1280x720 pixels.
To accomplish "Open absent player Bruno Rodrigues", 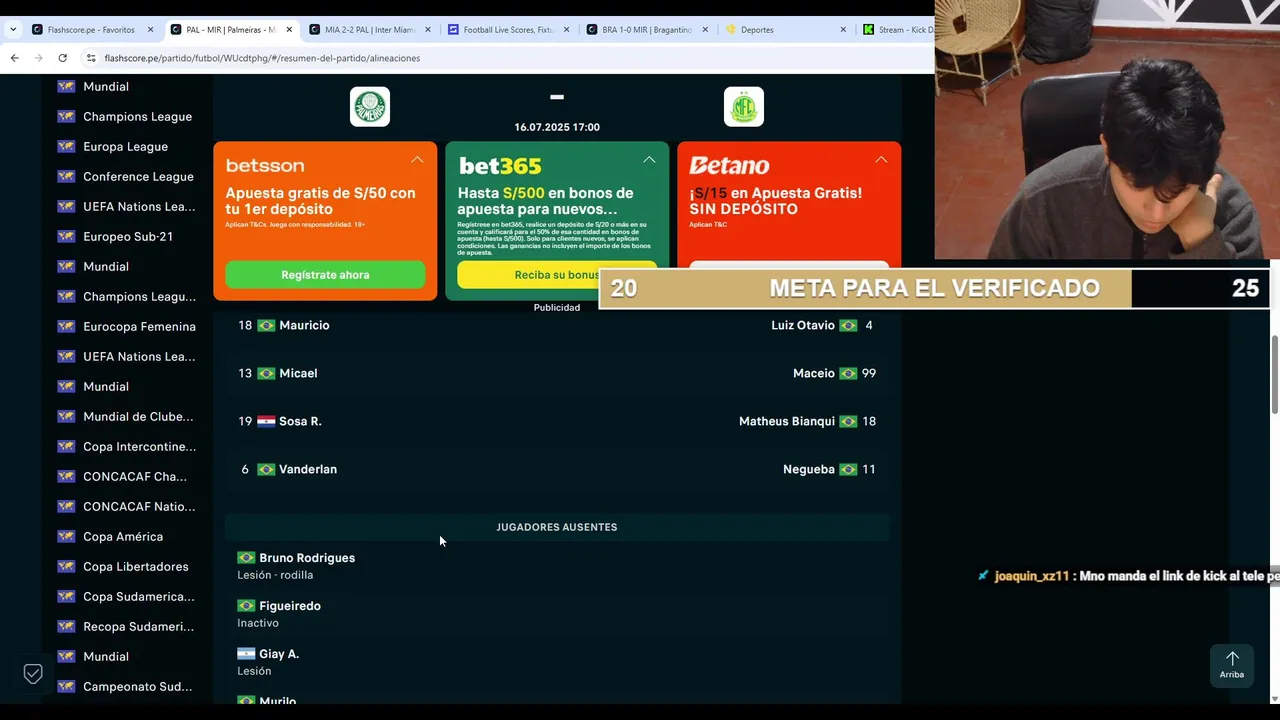I will (307, 558).
